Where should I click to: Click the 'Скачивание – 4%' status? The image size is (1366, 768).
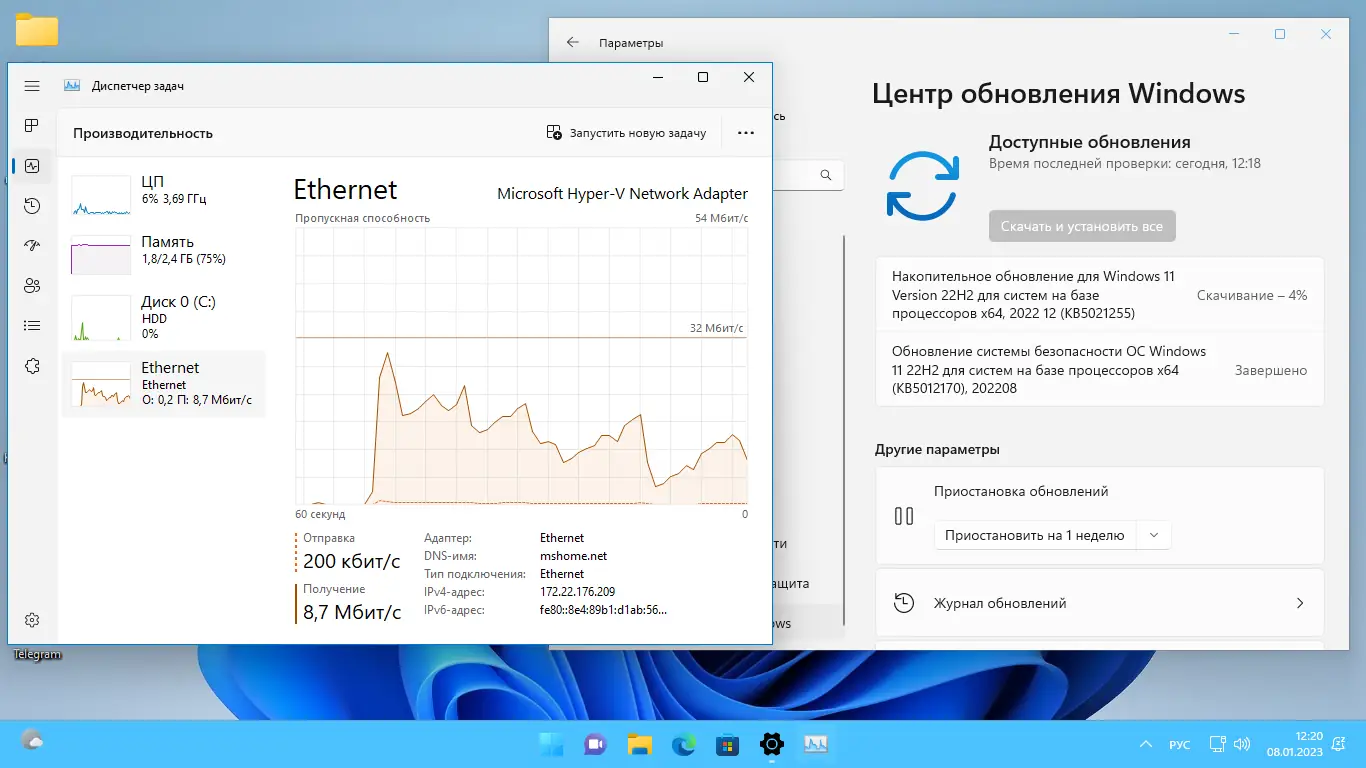pos(1252,295)
